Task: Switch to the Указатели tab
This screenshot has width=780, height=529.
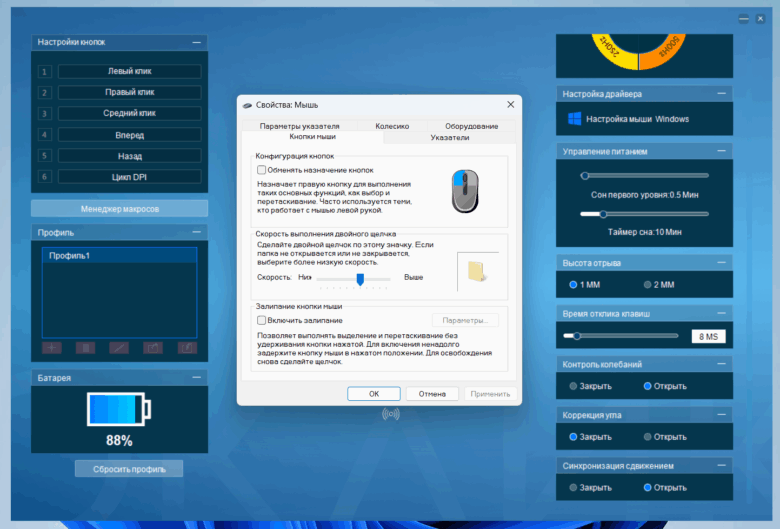Action: (450, 138)
